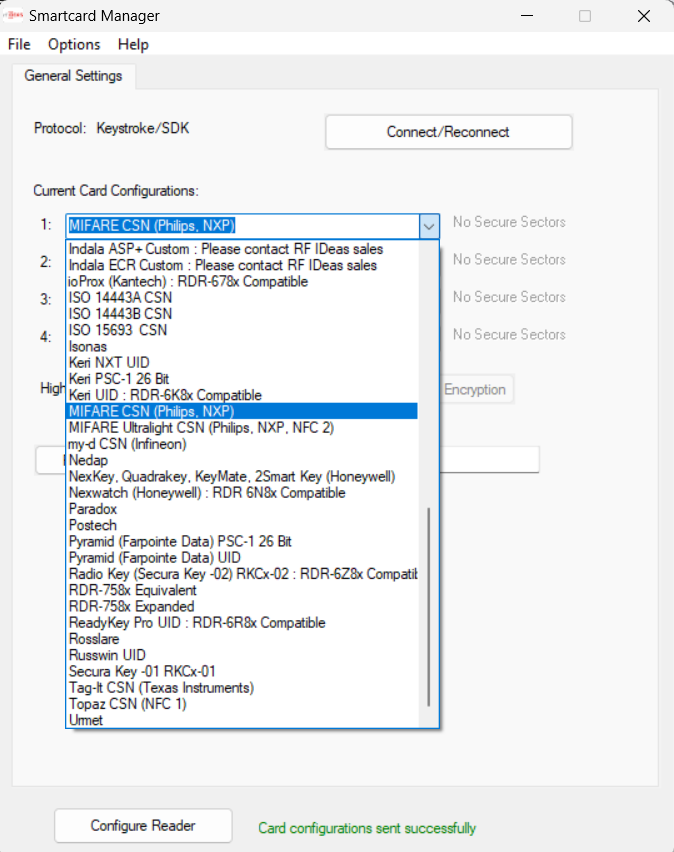Click the dropdown list scrollbar thumb
This screenshot has height=852, width=674.
429,606
